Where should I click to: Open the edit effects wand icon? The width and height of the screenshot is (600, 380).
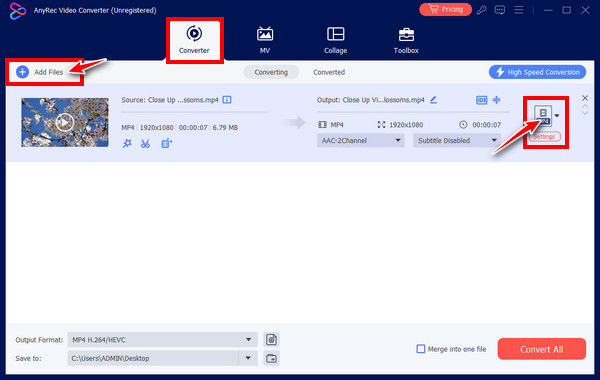(x=127, y=144)
